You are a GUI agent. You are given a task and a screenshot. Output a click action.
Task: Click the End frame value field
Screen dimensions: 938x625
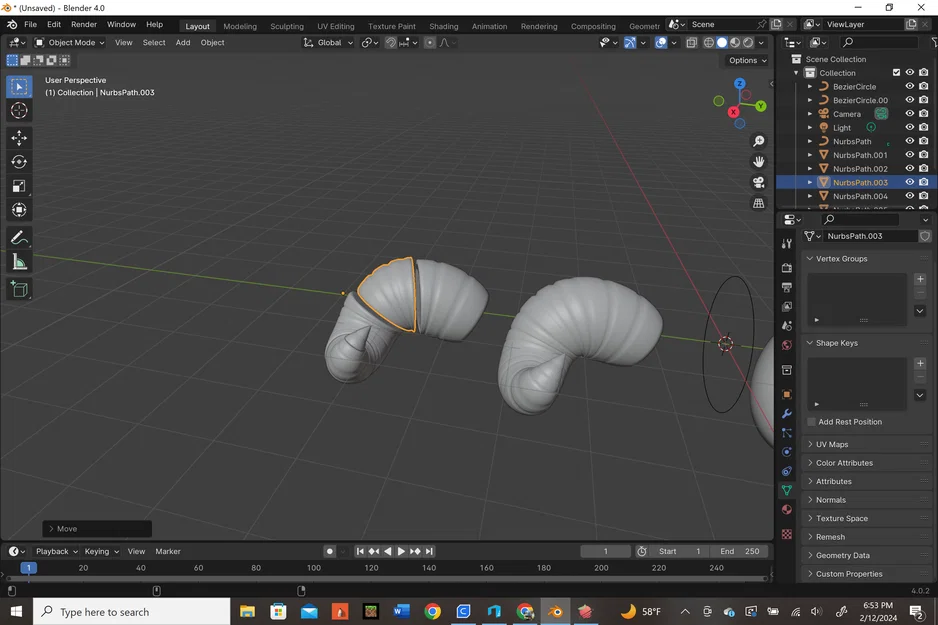740,551
